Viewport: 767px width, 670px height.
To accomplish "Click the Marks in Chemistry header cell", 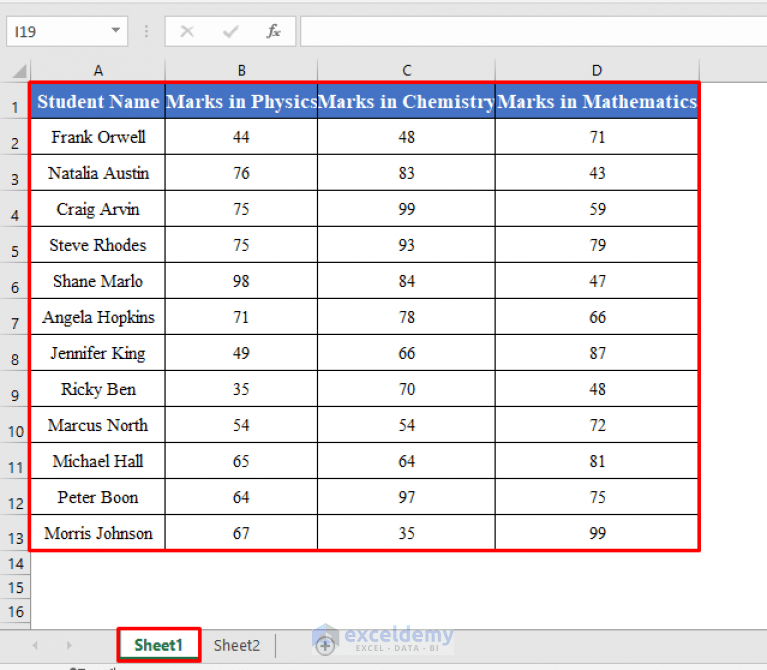I will point(406,101).
